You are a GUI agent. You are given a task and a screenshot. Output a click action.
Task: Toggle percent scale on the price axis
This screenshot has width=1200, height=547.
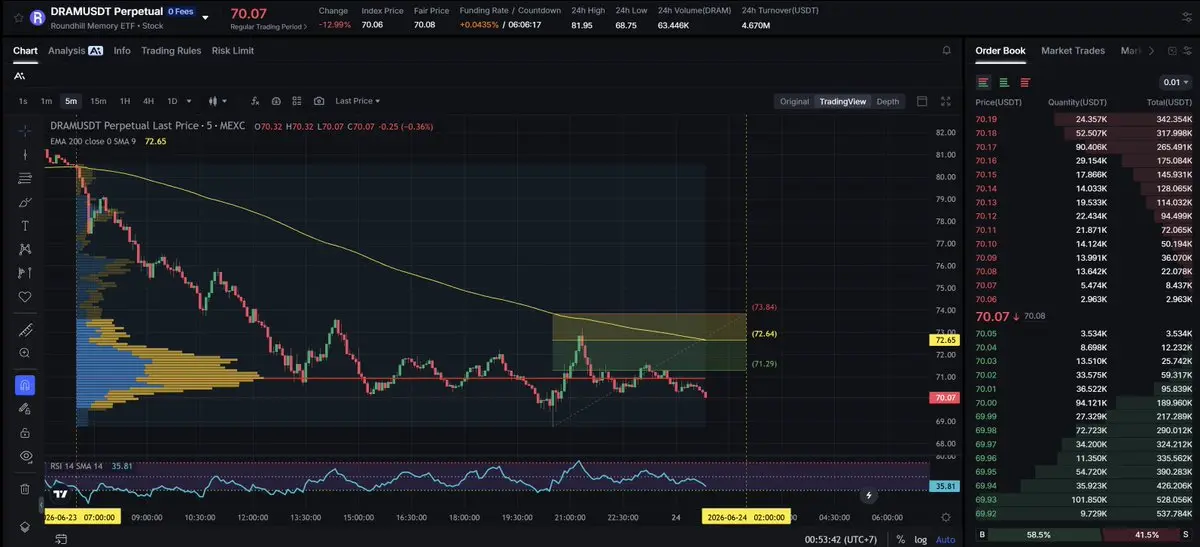pyautogui.click(x=900, y=539)
